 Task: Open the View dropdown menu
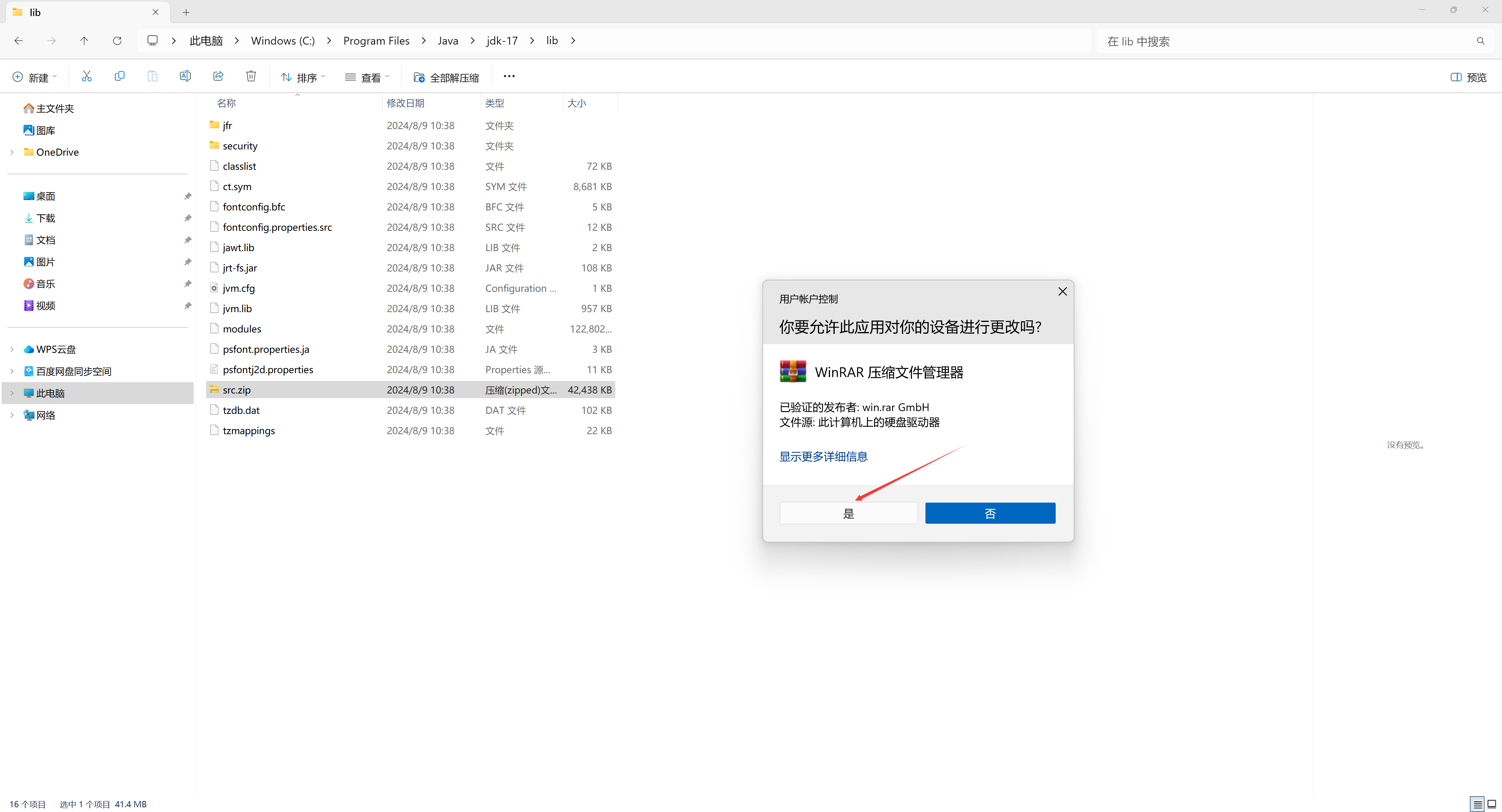pyautogui.click(x=367, y=77)
